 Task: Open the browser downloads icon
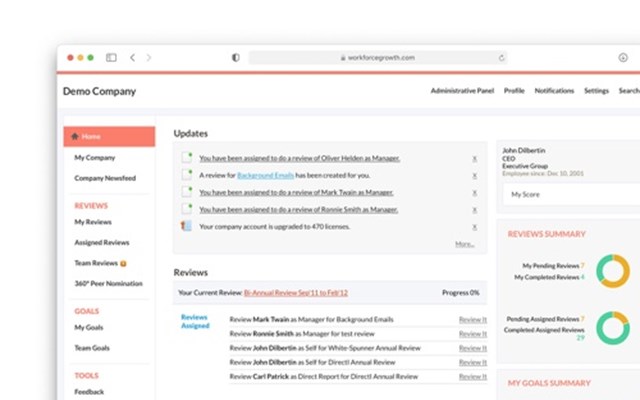click(x=623, y=58)
